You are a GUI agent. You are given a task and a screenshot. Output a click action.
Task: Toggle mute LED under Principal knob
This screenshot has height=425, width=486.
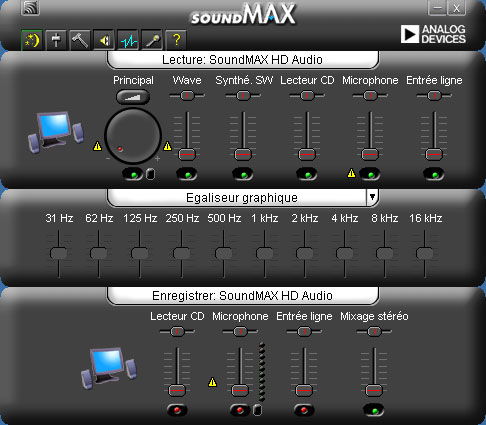tap(133, 174)
